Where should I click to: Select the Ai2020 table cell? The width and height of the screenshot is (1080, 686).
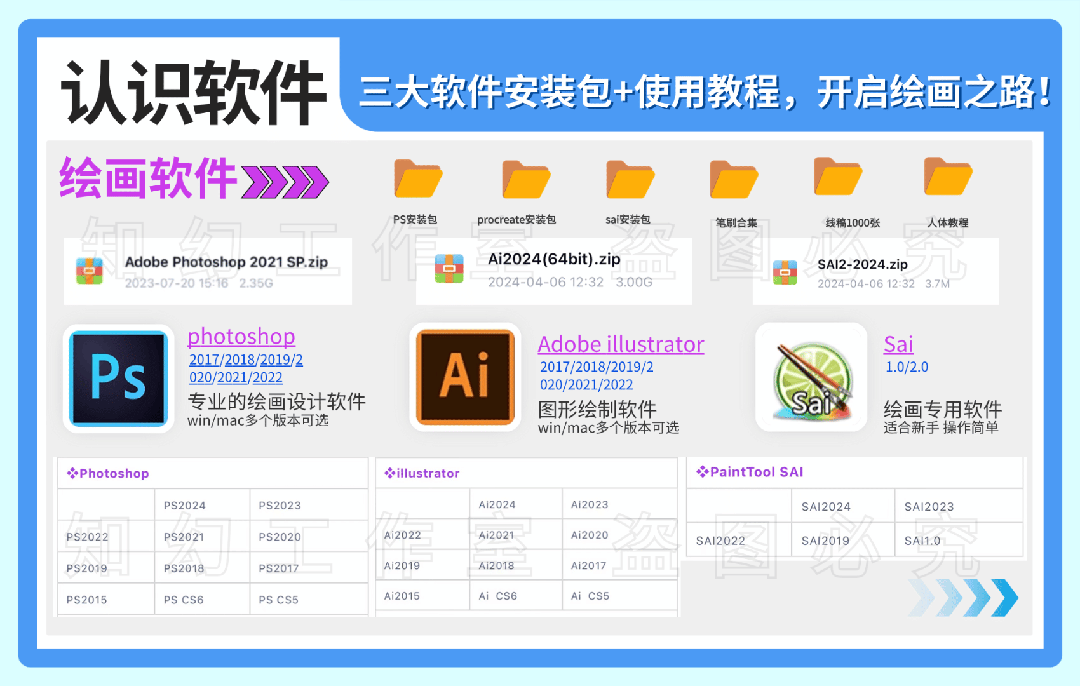[x=620, y=534]
